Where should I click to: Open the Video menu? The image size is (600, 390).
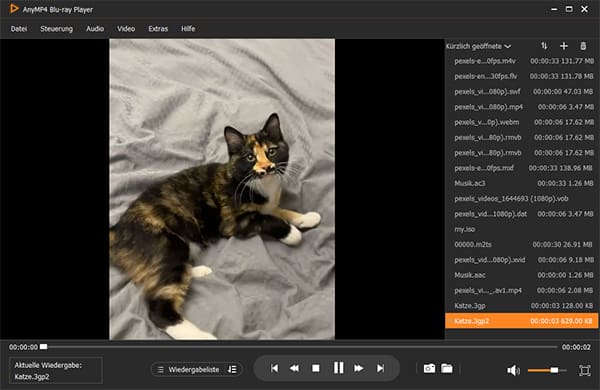[x=126, y=29]
